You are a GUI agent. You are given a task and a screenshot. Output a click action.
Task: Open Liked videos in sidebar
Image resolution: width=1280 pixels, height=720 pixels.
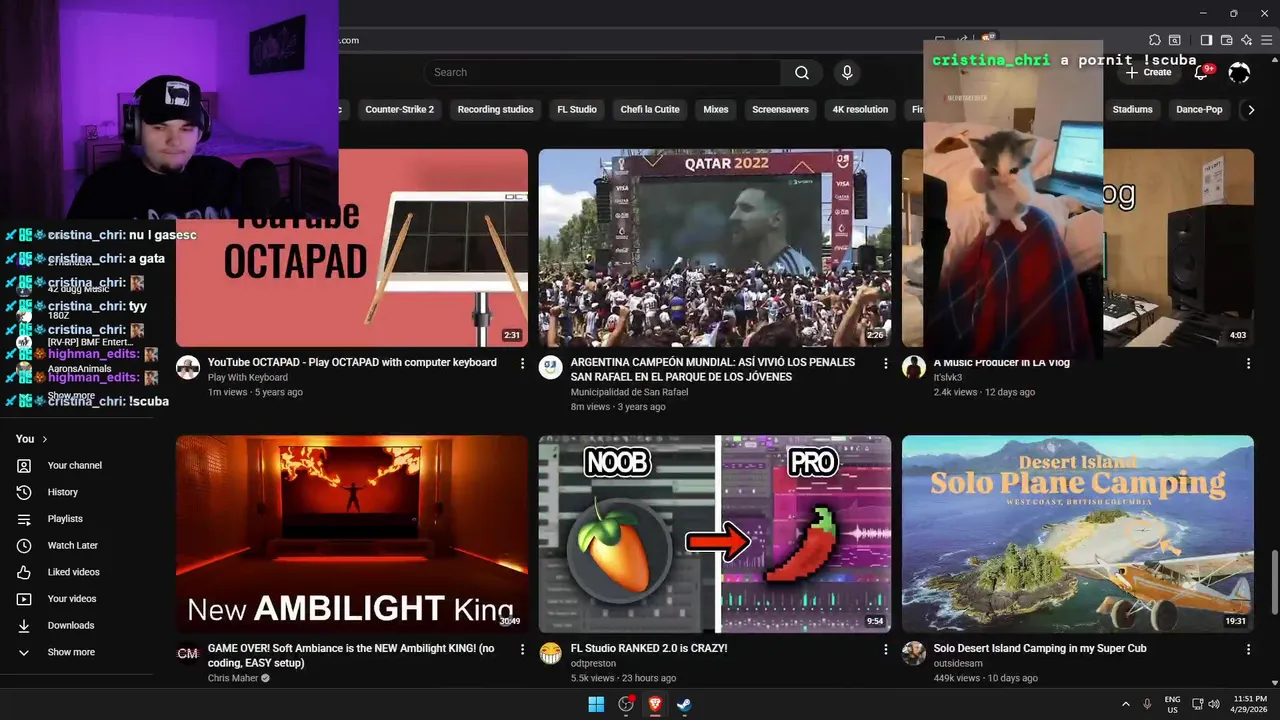click(73, 572)
